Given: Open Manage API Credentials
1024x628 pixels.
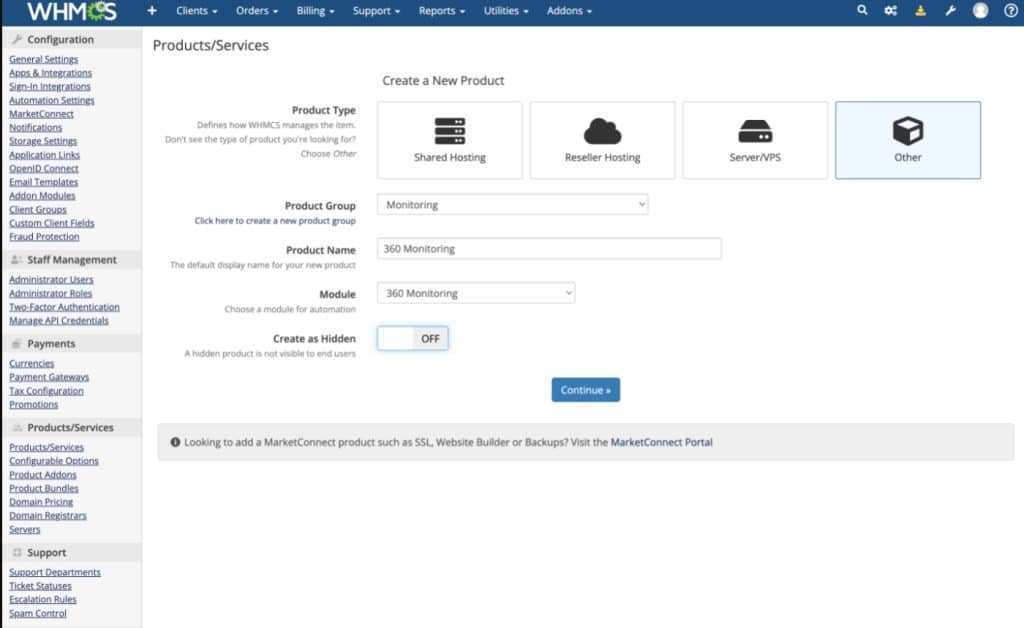Looking at the screenshot, I should (59, 321).
